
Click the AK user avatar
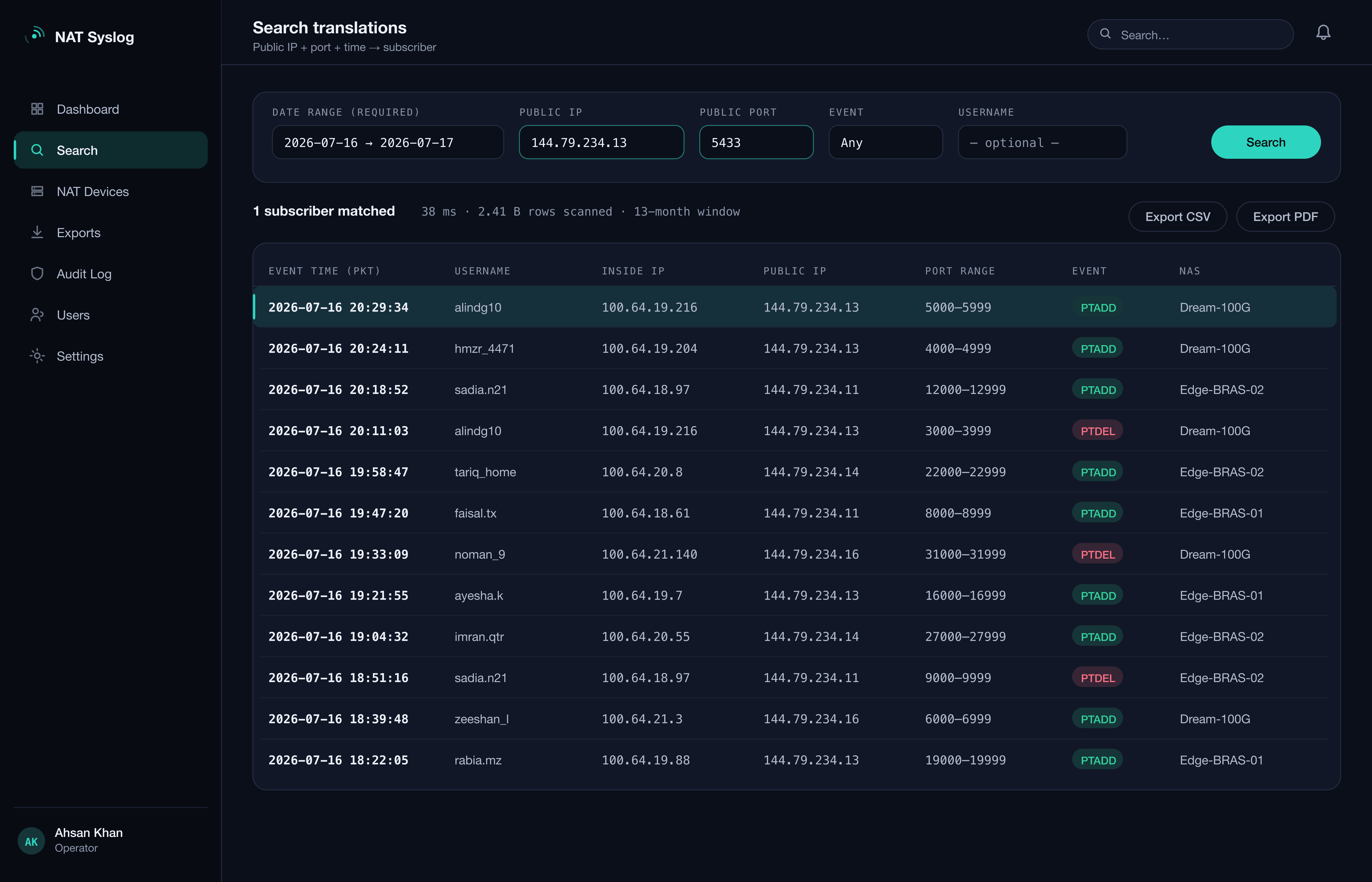[32, 841]
